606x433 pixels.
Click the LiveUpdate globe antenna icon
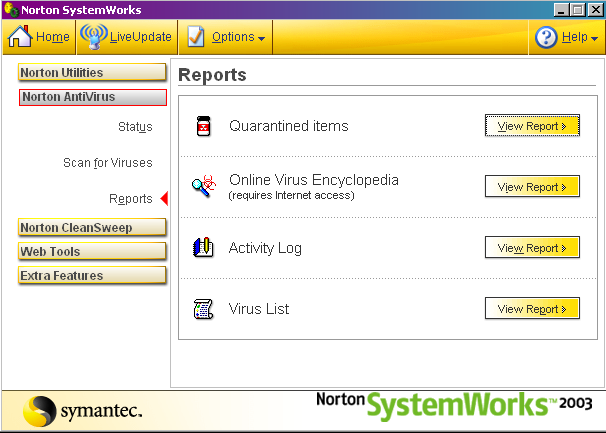[x=94, y=37]
